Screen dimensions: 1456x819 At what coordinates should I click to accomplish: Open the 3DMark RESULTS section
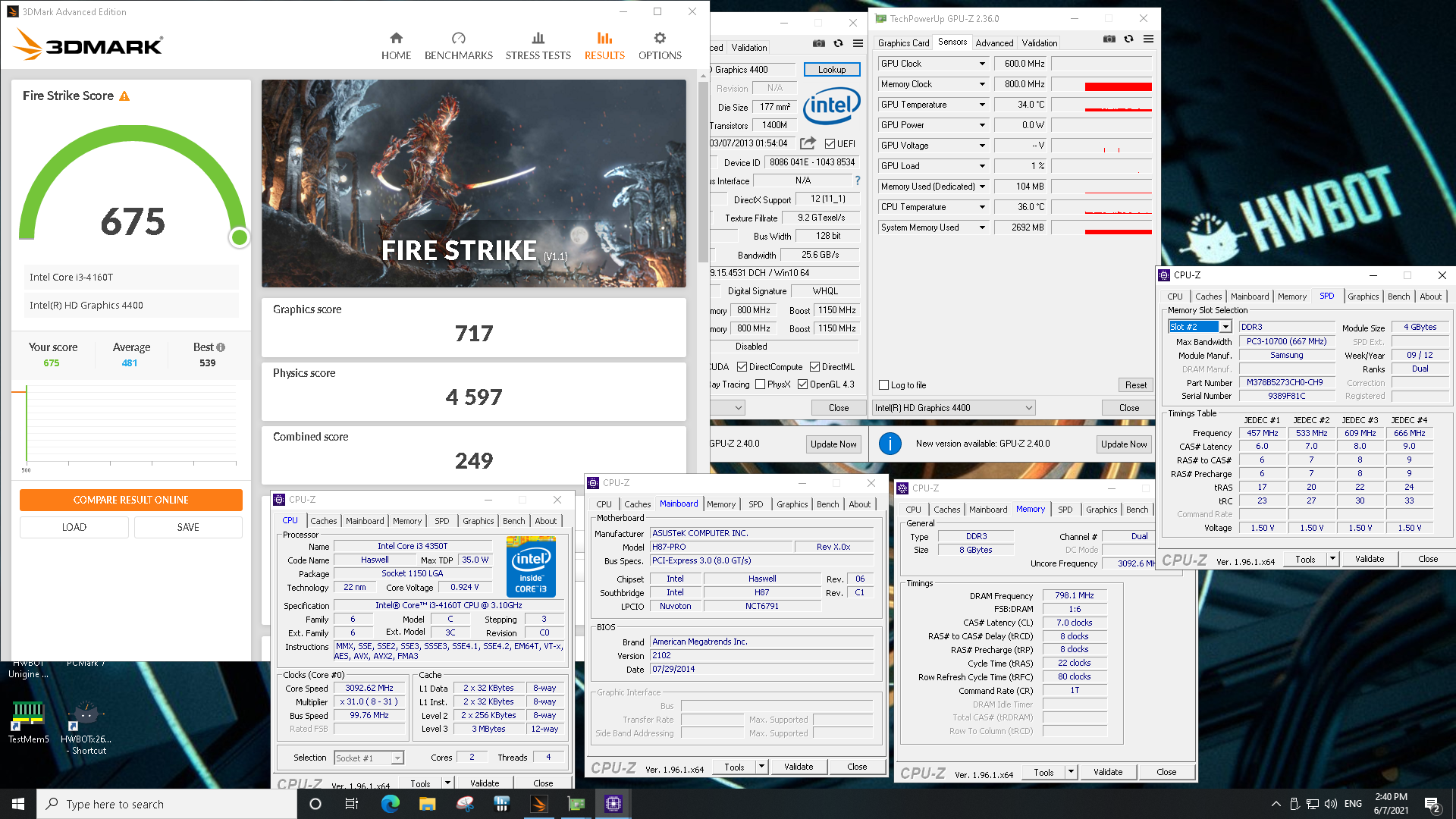point(604,46)
